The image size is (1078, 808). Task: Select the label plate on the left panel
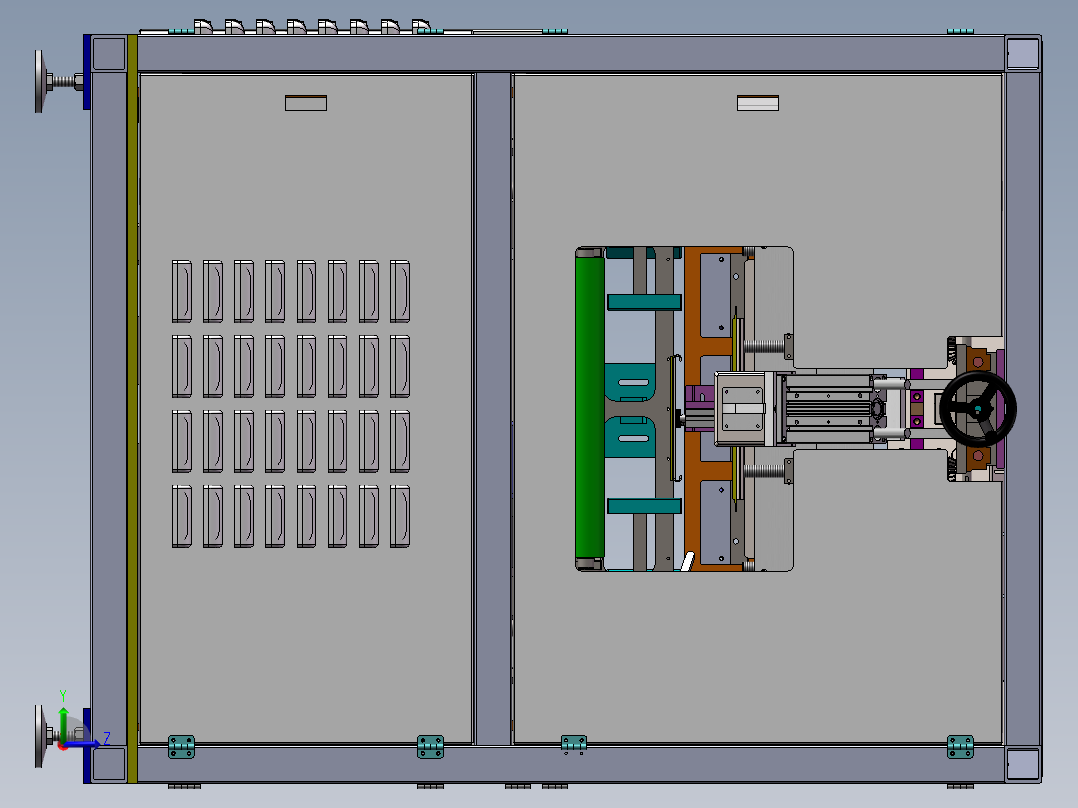(306, 103)
